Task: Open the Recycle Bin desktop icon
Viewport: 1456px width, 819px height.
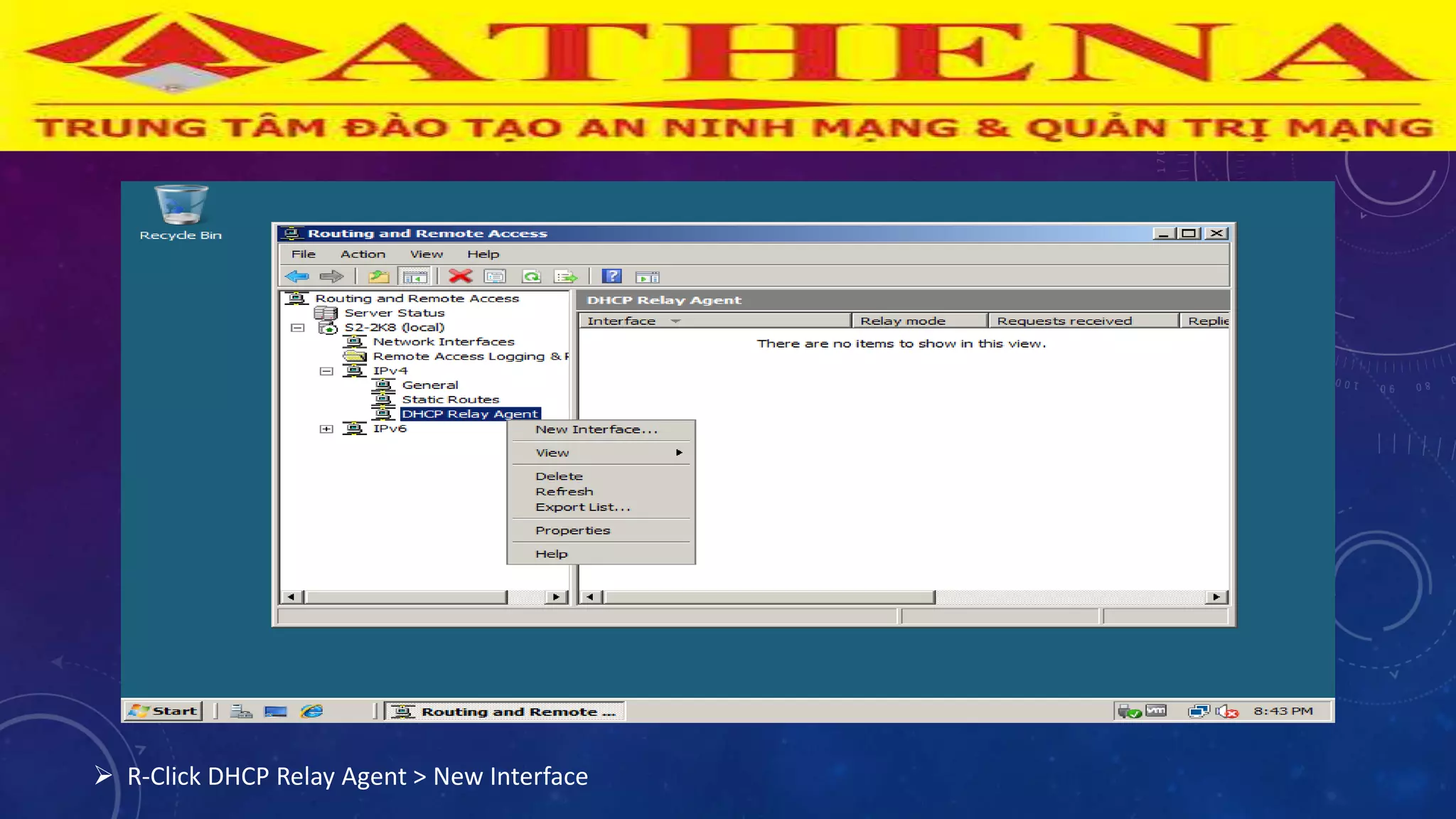Action: [x=181, y=213]
